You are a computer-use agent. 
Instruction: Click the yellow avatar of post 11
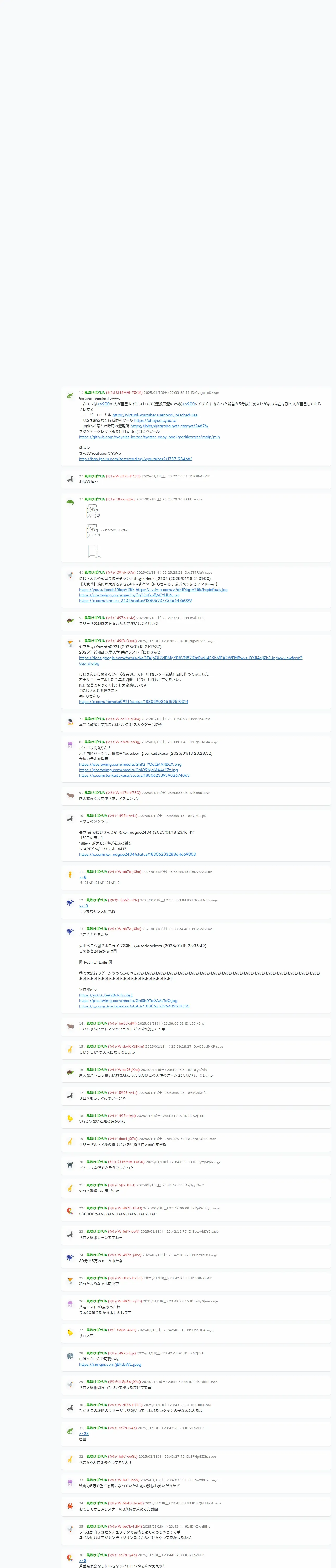[70, 875]
